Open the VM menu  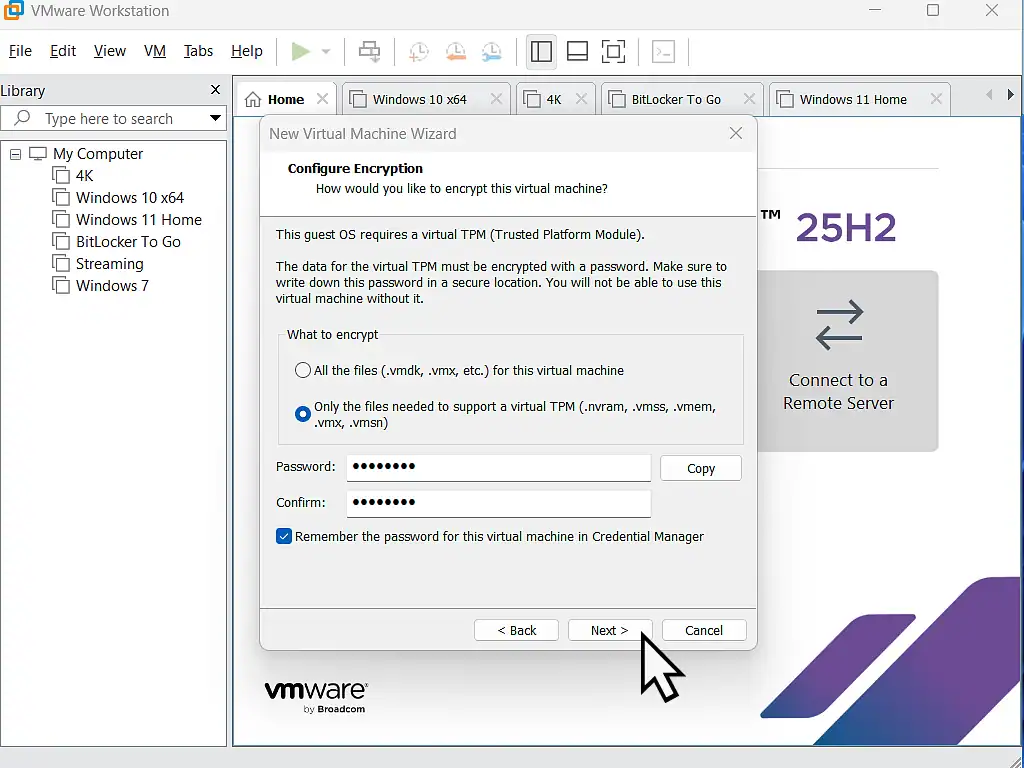(x=154, y=51)
